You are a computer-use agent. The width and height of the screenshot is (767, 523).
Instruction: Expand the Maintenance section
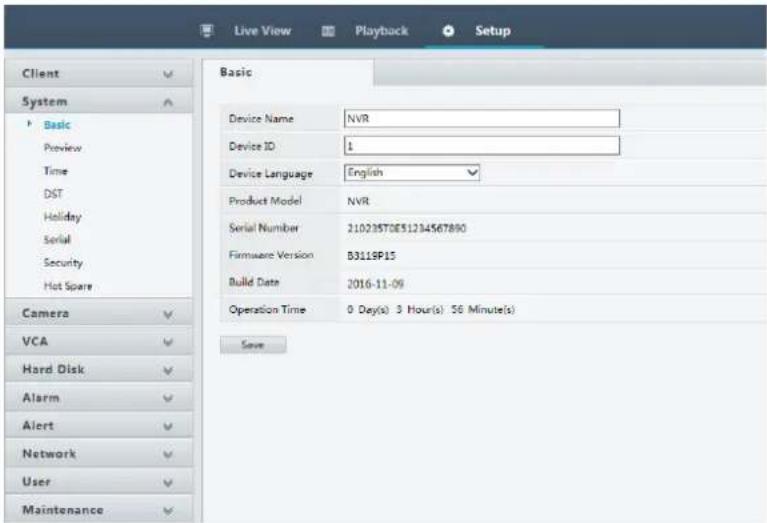click(x=98, y=510)
